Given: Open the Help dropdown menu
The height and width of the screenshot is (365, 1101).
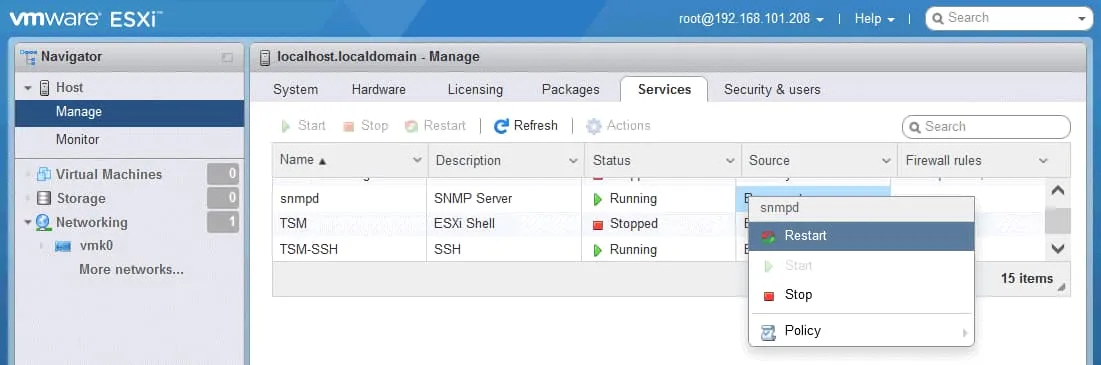Looking at the screenshot, I should point(874,19).
